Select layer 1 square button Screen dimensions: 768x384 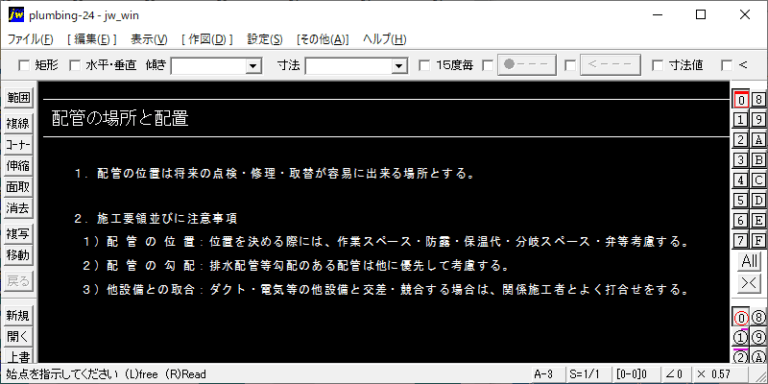(741, 120)
